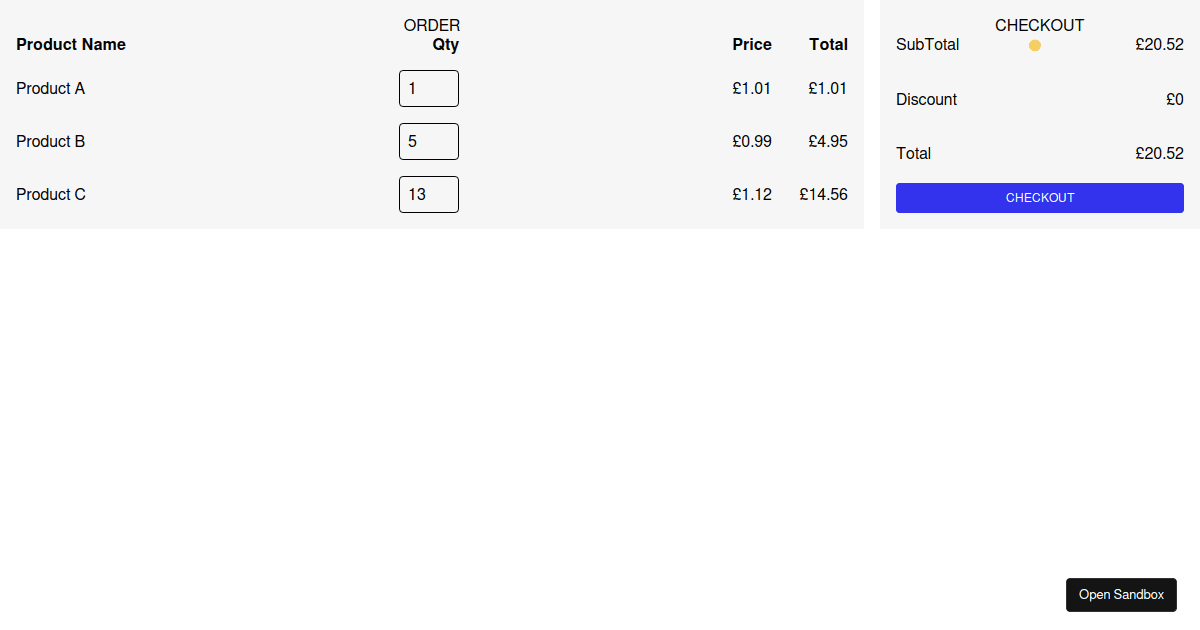Click the yellow dot under the CHECKOUT heading
Screen dimensions: 1200x630
[1035, 45]
